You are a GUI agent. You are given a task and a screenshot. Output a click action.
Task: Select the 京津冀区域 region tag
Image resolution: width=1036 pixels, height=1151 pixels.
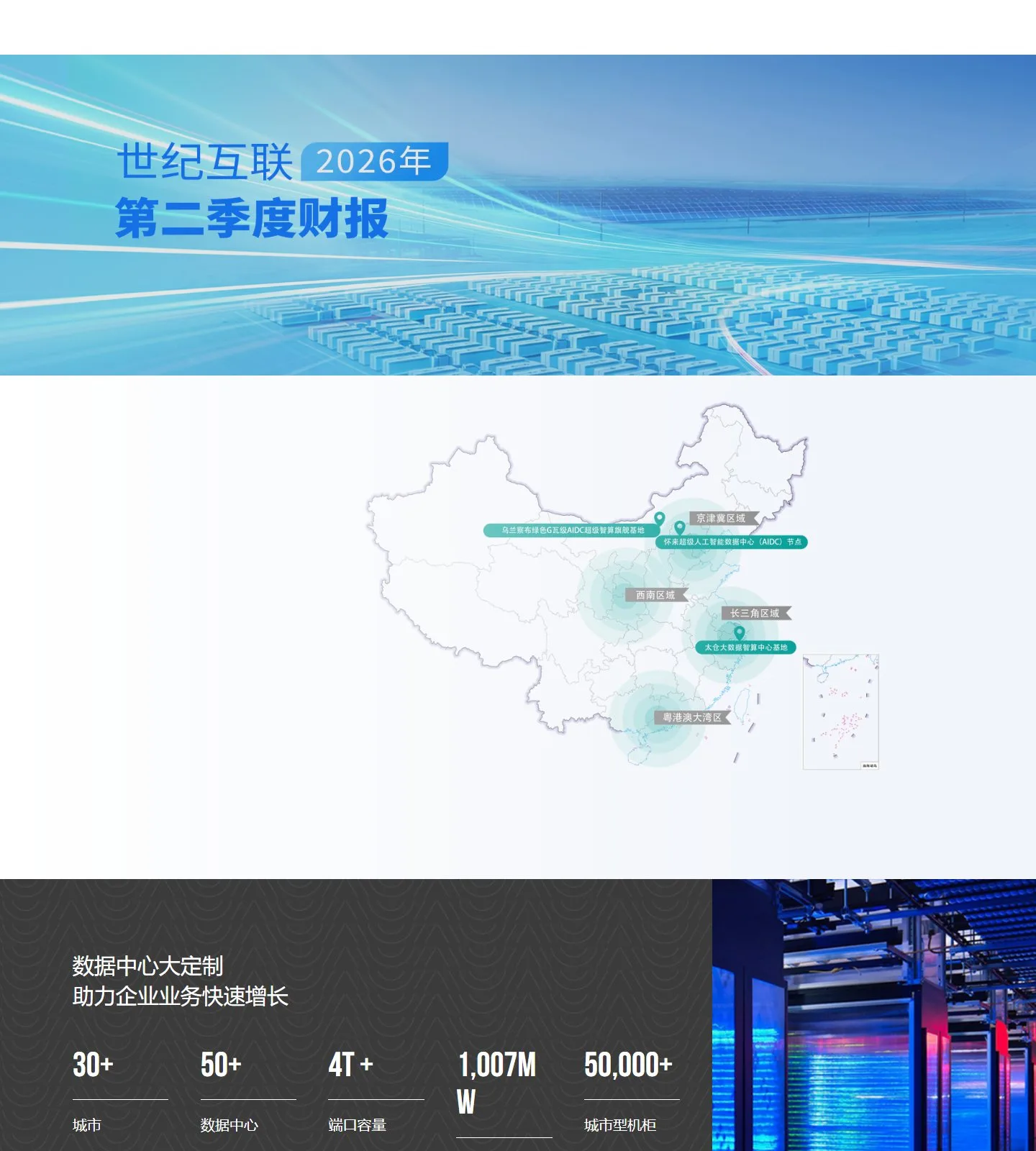724,519
